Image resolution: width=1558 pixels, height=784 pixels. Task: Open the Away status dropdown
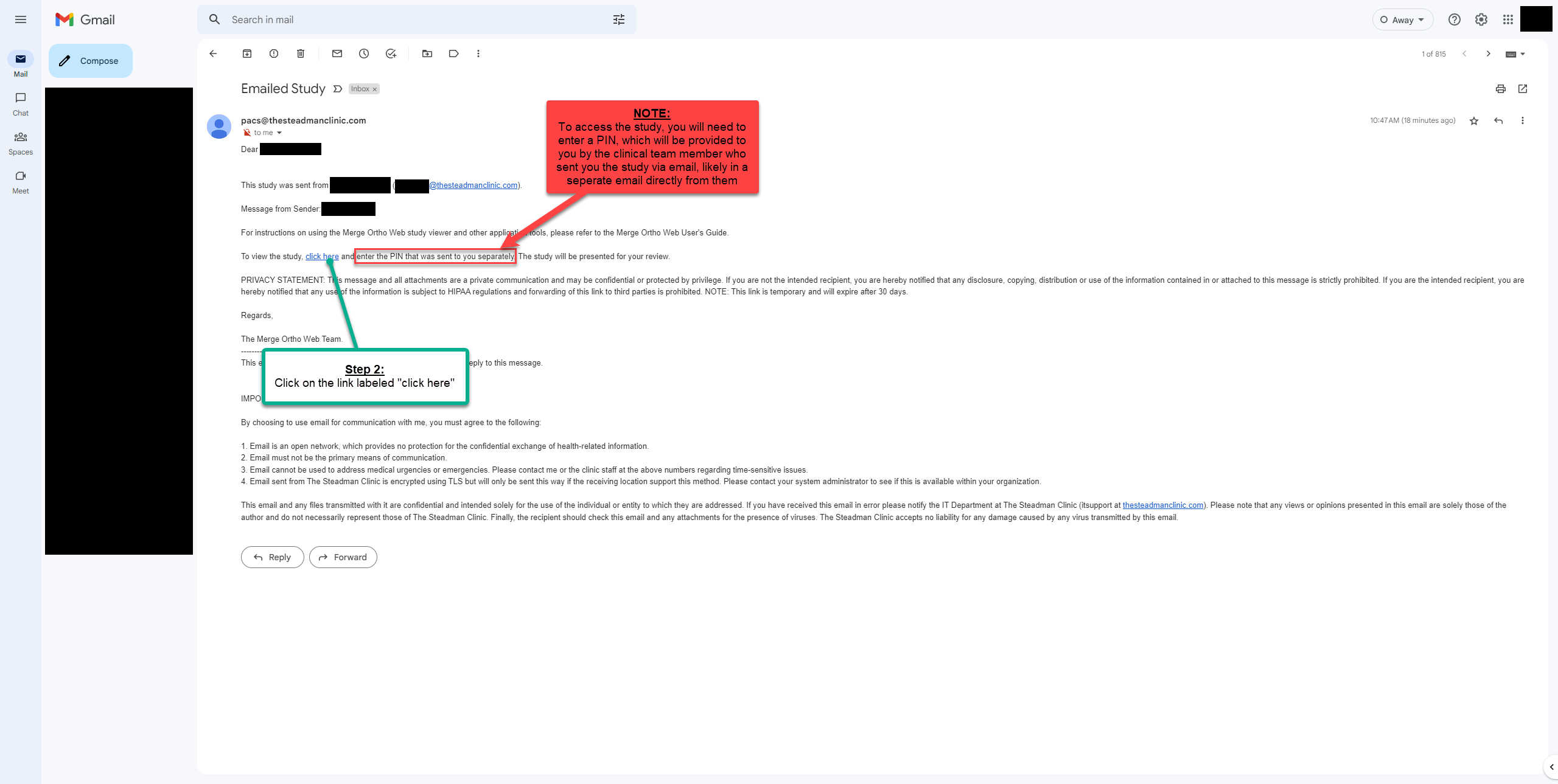(1402, 19)
